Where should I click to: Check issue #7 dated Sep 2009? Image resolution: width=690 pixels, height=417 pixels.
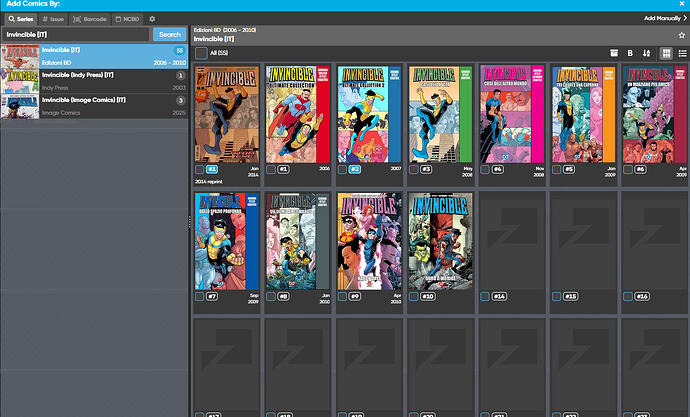tap(199, 296)
